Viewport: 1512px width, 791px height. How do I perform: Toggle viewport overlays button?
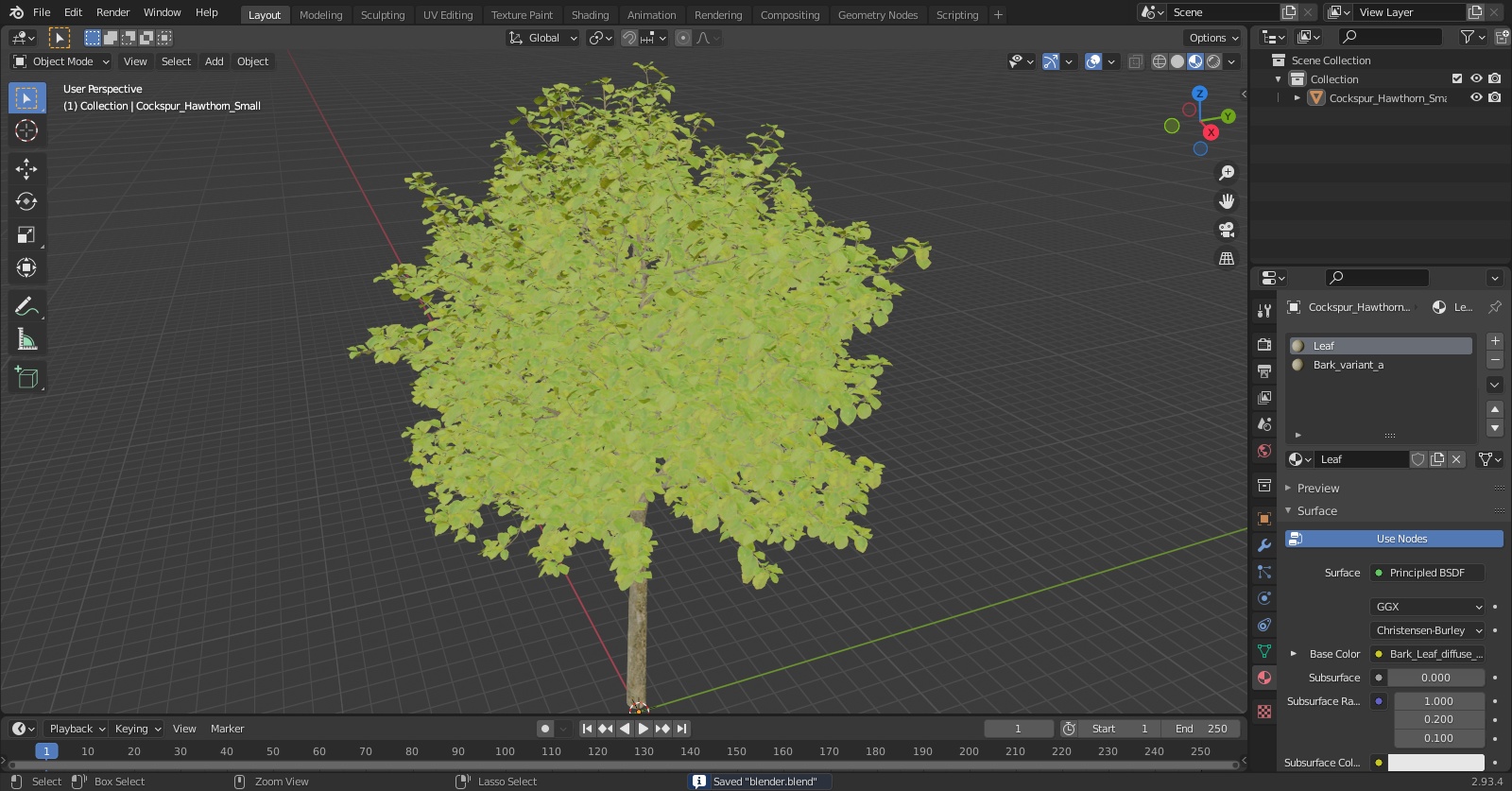(x=1093, y=61)
